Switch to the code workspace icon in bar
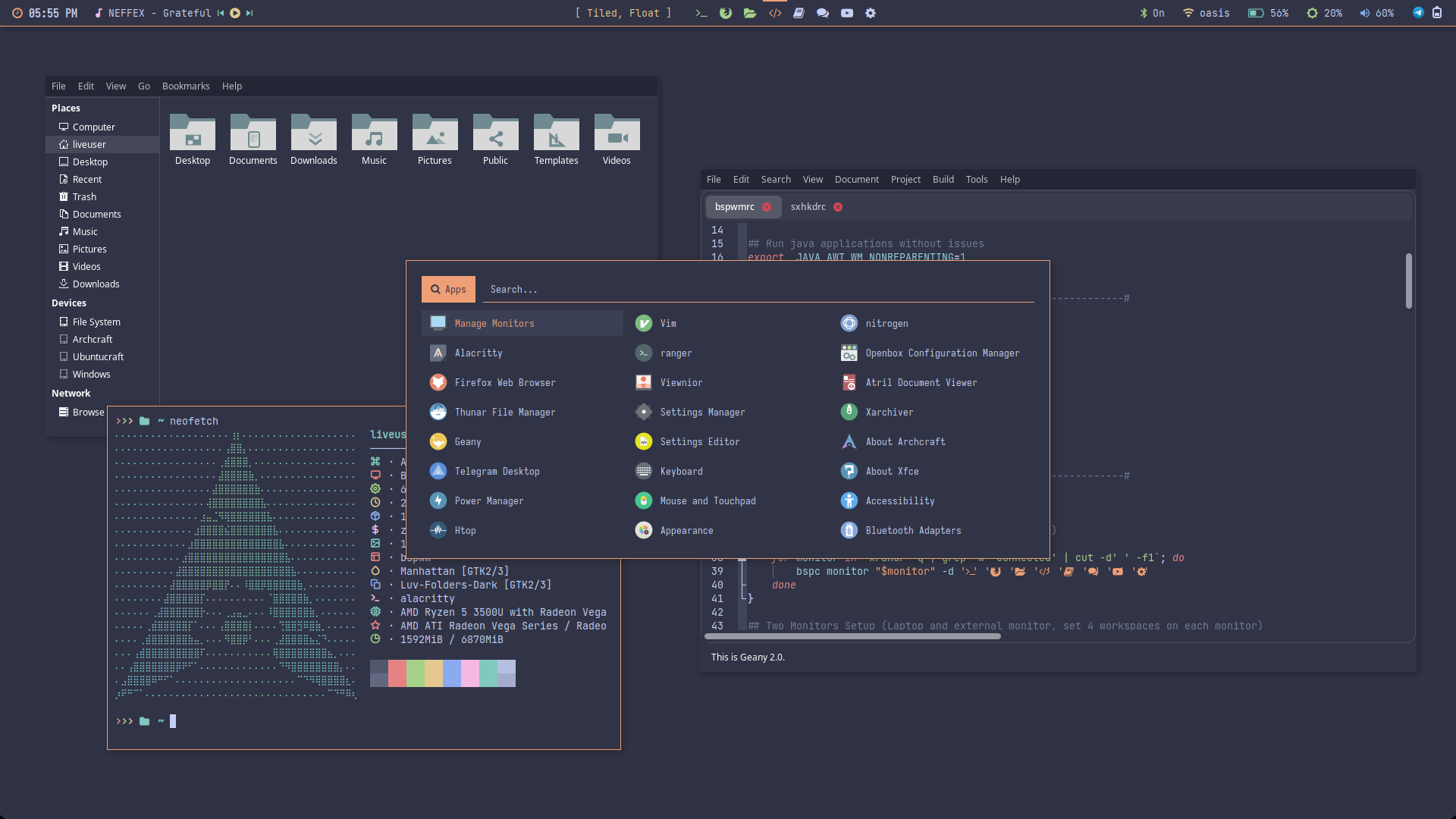The width and height of the screenshot is (1456, 819). point(774,13)
